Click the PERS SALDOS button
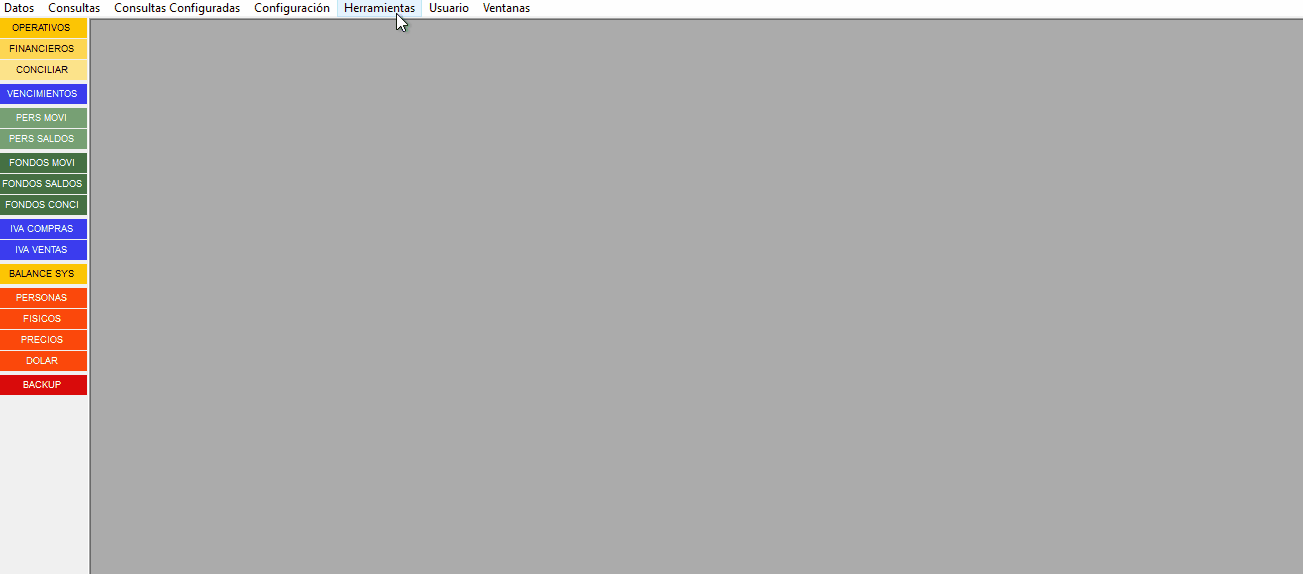 (x=43, y=139)
